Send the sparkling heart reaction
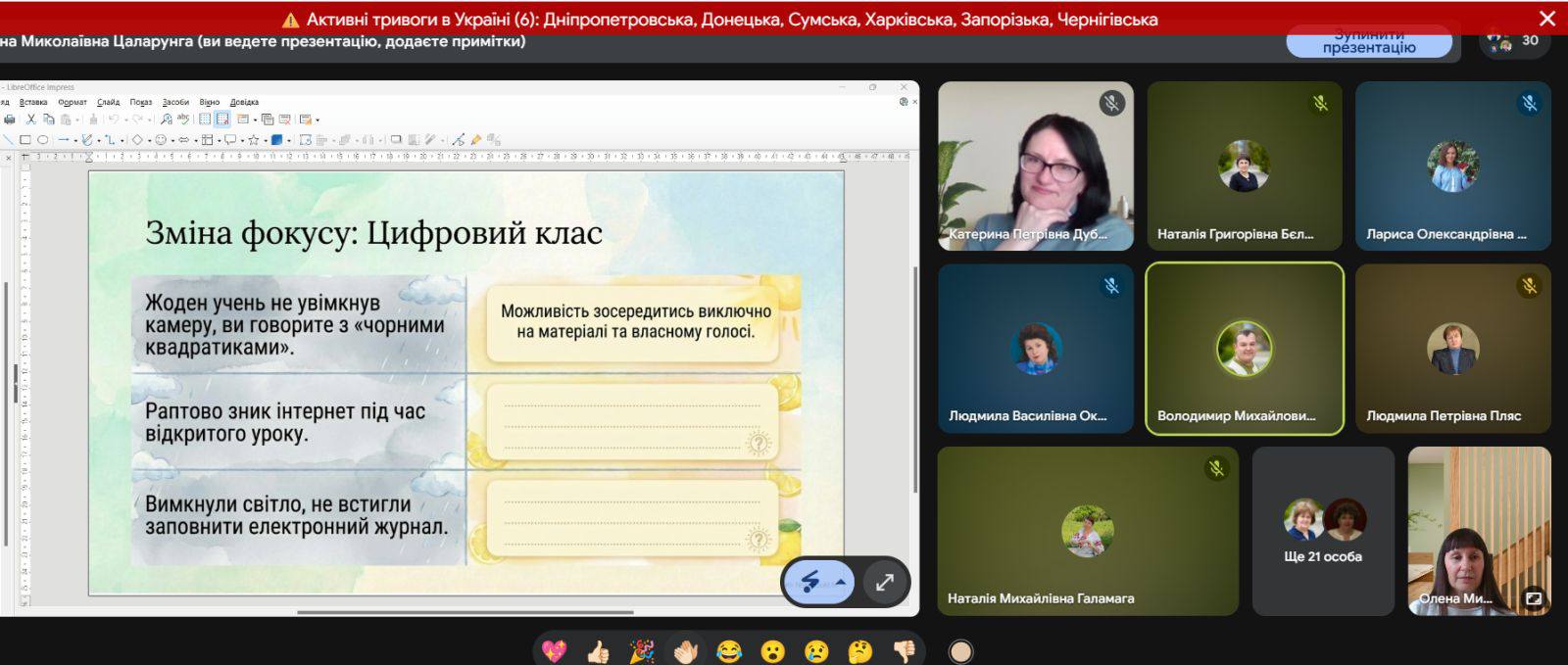 [x=554, y=651]
